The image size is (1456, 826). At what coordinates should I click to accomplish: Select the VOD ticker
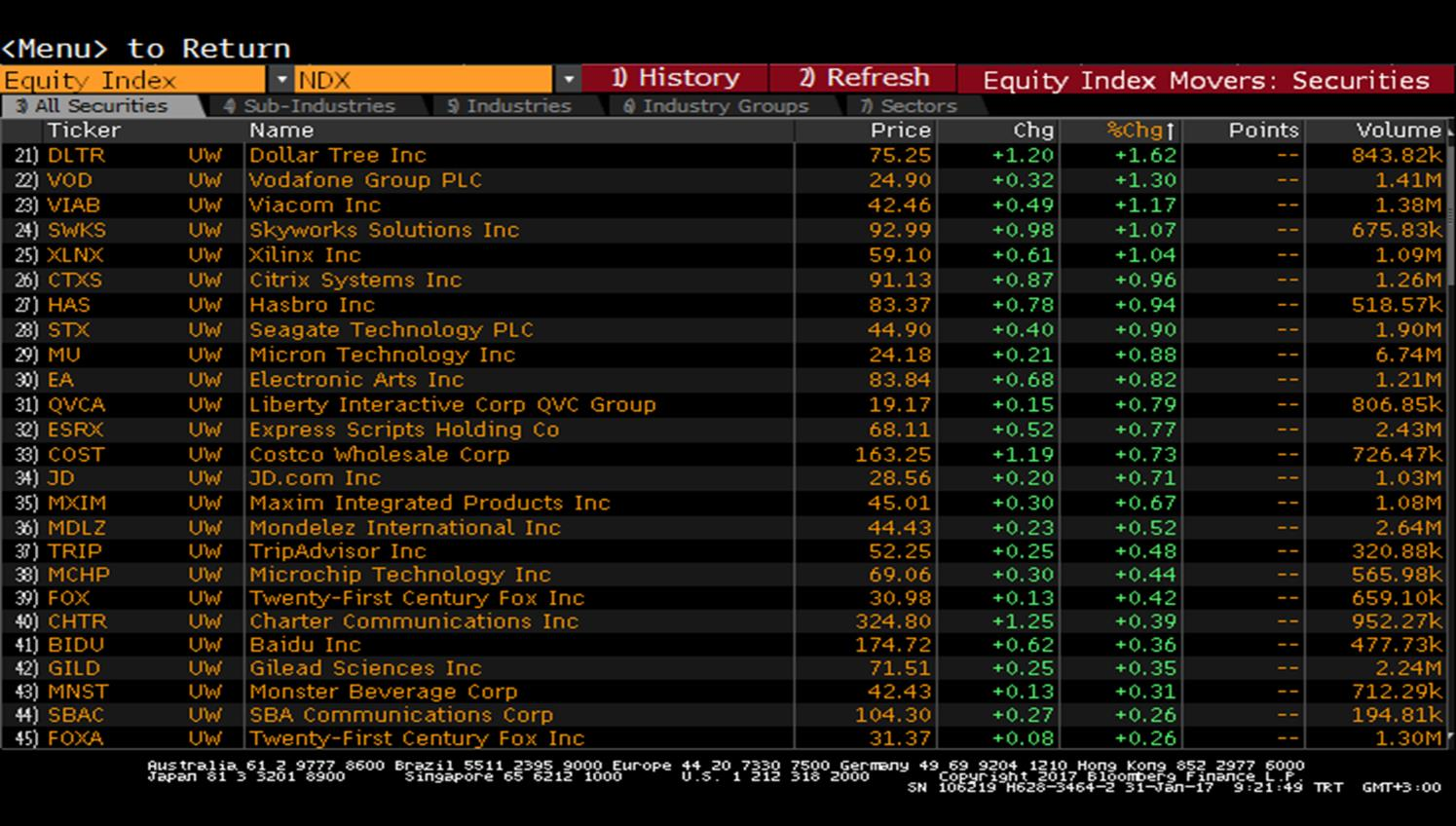70,180
